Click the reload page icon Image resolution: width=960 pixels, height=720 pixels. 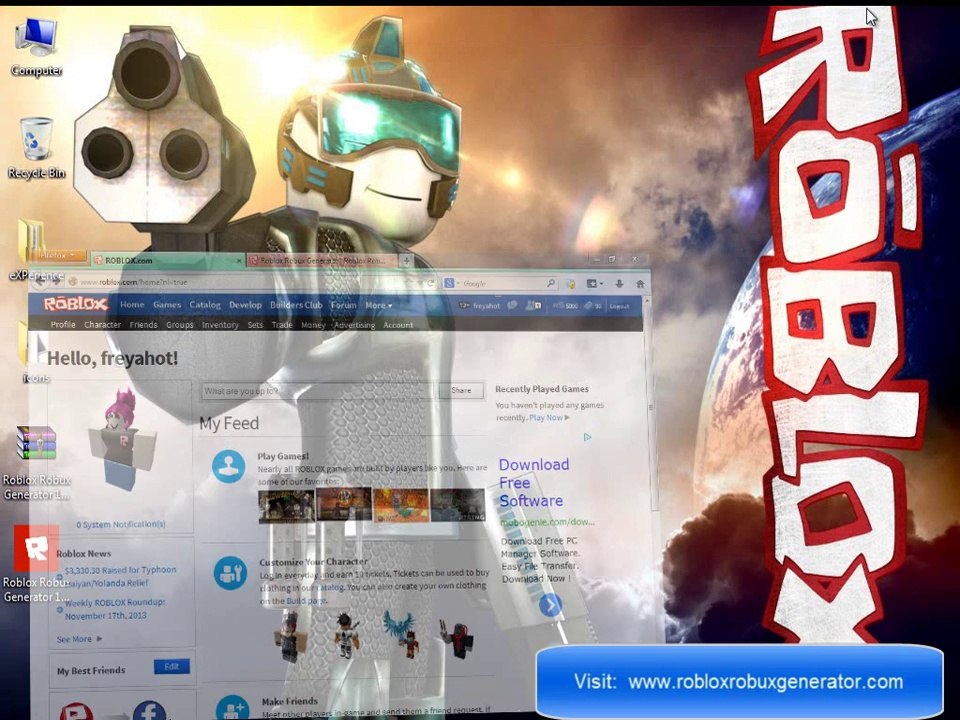(430, 283)
